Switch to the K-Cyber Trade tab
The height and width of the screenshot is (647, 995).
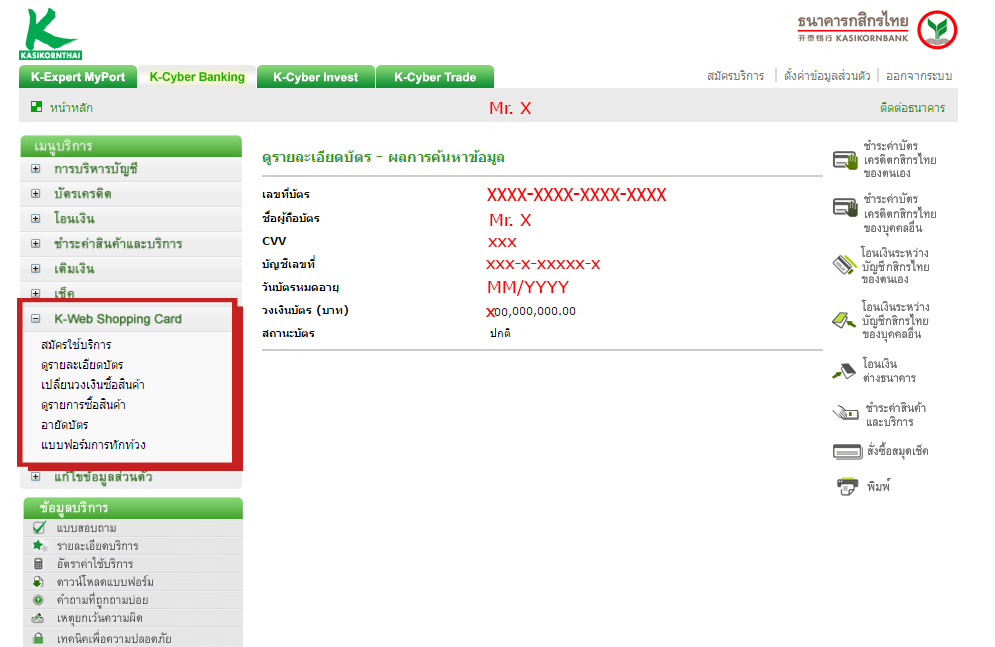[435, 77]
